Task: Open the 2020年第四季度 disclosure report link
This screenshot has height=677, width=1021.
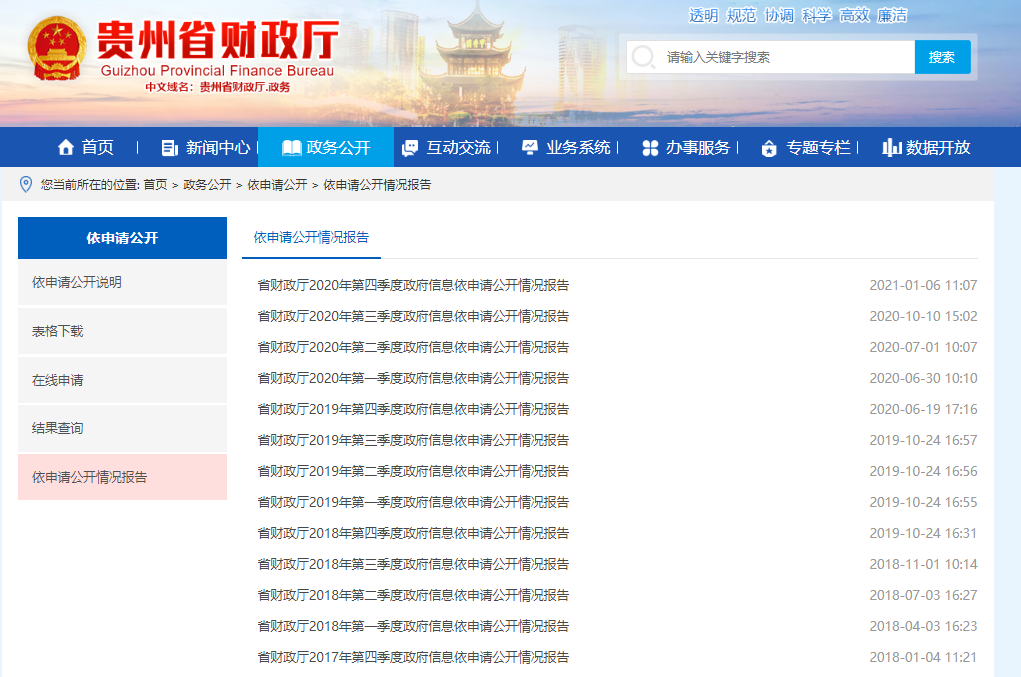Action: coord(413,286)
